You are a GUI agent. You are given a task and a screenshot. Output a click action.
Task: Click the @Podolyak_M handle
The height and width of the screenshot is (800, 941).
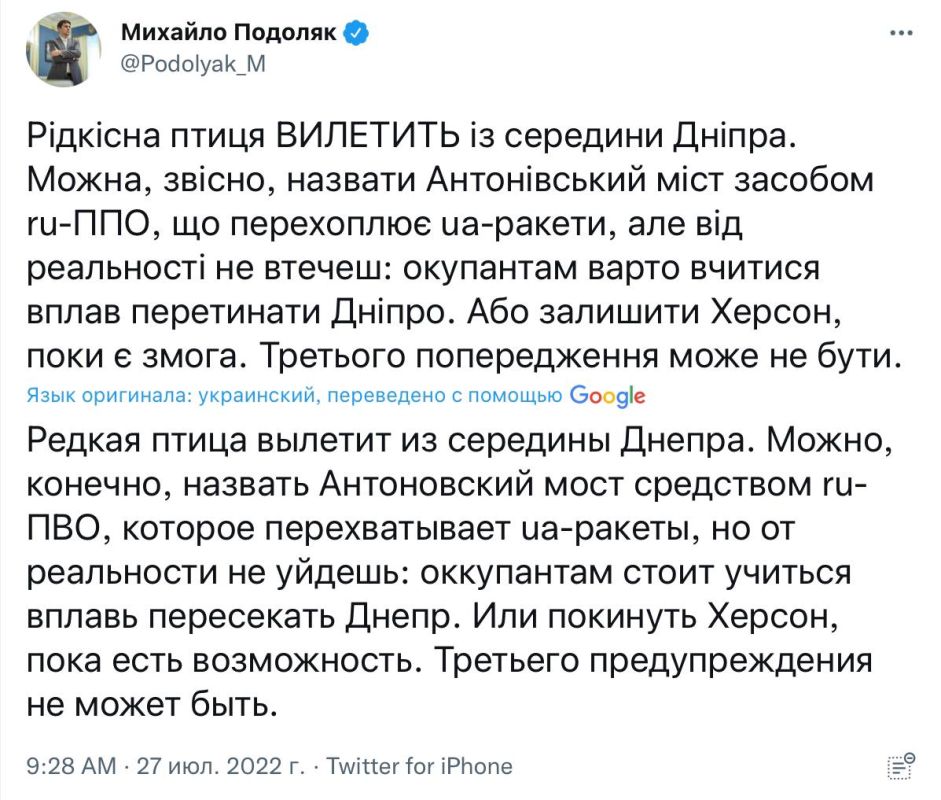(x=192, y=63)
